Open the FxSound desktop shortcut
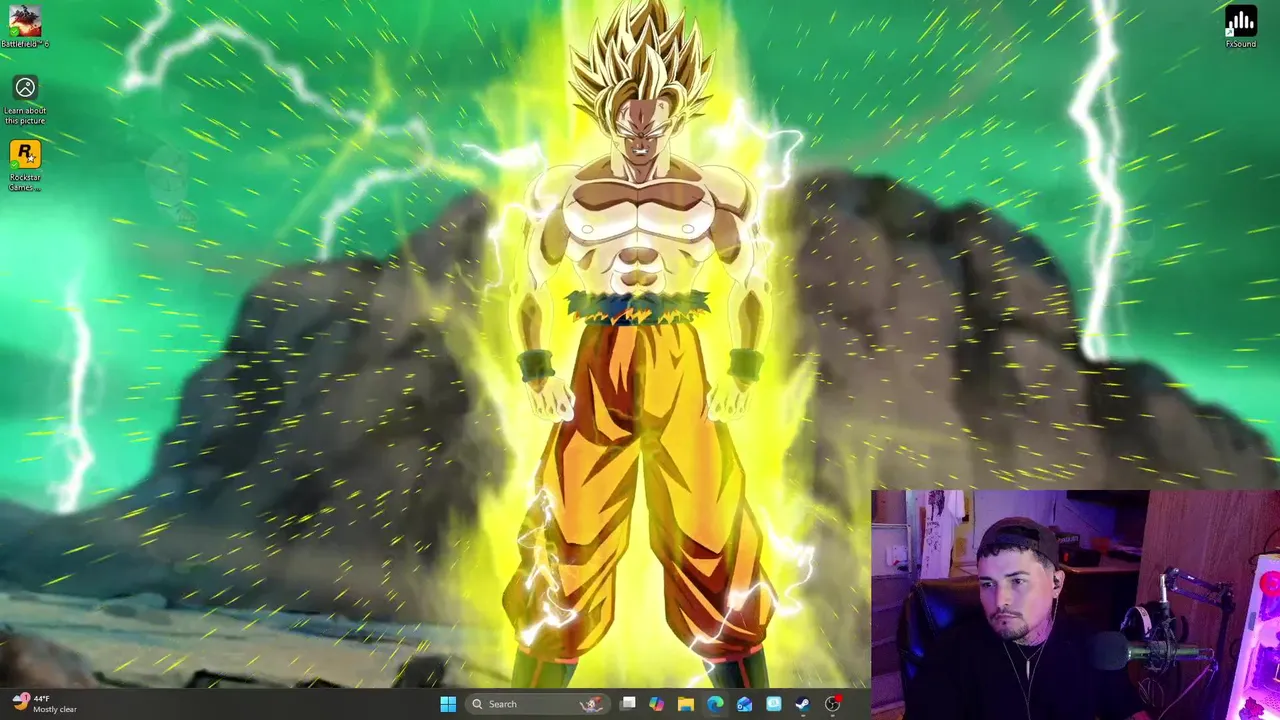Screen dimensions: 1280x720 click(1241, 26)
